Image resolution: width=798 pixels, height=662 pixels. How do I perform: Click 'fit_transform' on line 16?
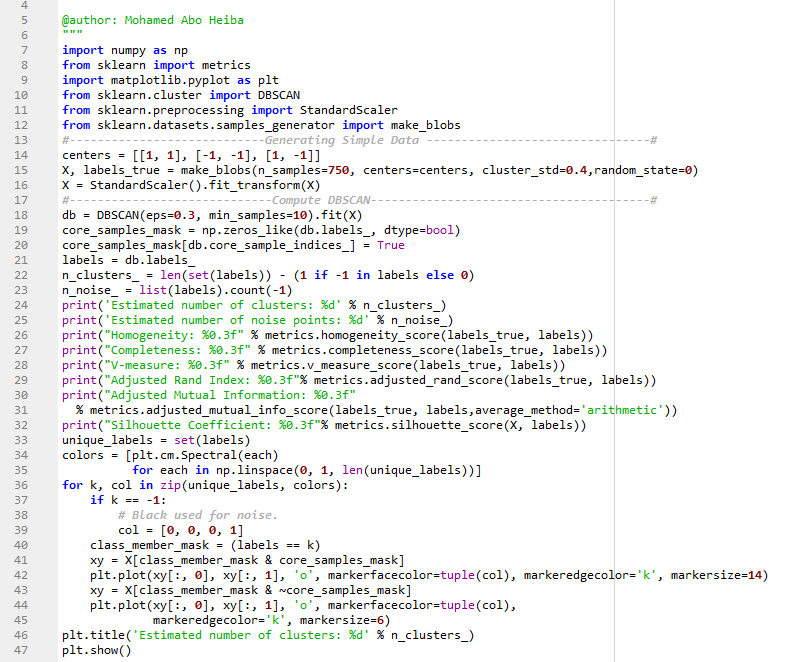254,185
